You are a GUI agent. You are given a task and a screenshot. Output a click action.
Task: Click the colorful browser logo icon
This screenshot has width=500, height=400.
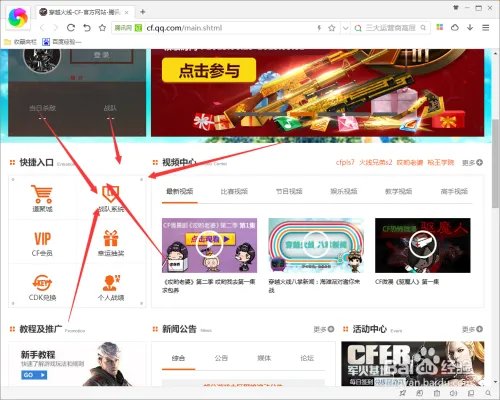point(18,18)
